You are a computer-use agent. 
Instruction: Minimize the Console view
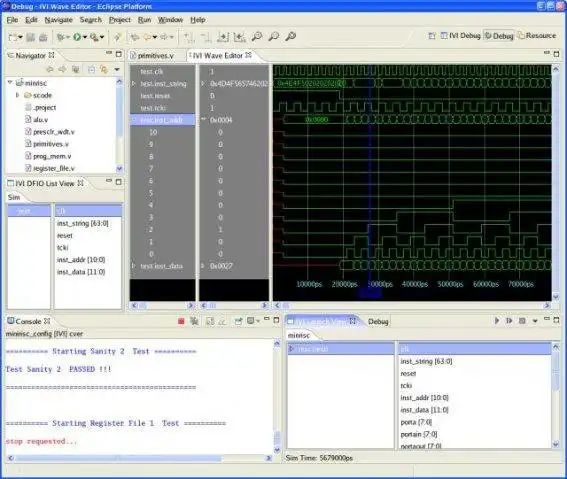click(267, 319)
